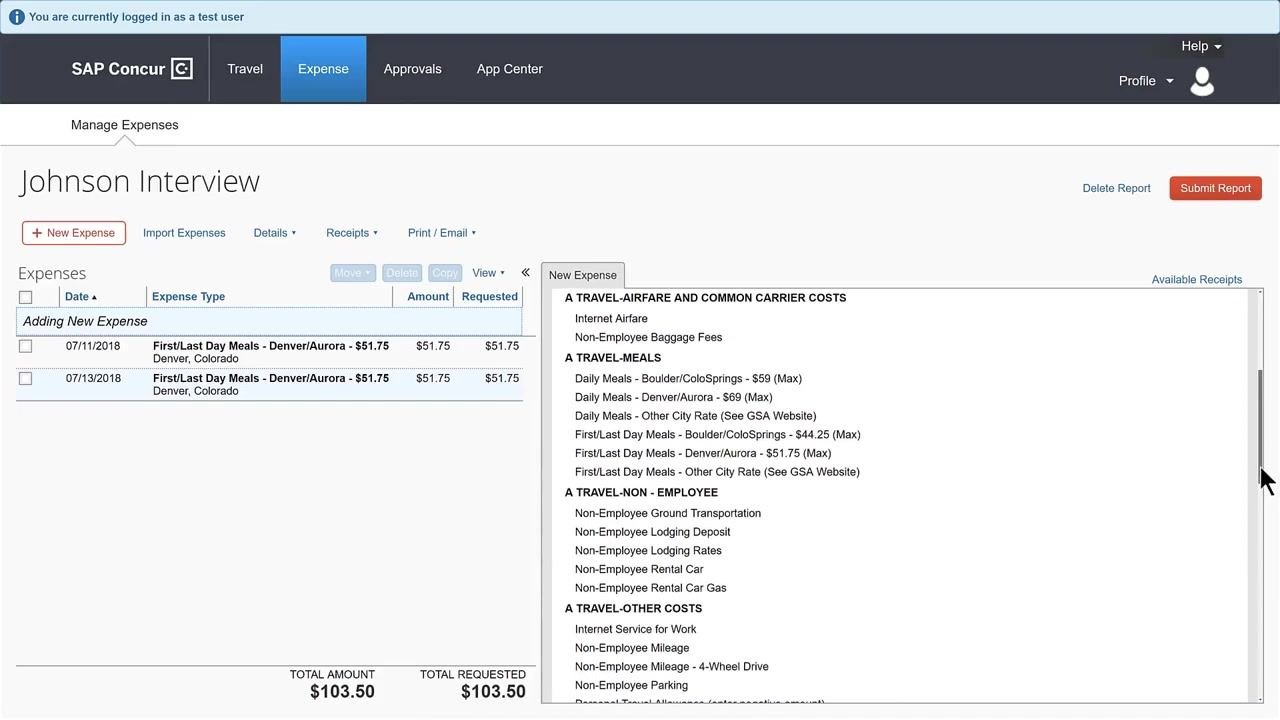Click the Delete button in Expenses toolbar

[x=402, y=273]
